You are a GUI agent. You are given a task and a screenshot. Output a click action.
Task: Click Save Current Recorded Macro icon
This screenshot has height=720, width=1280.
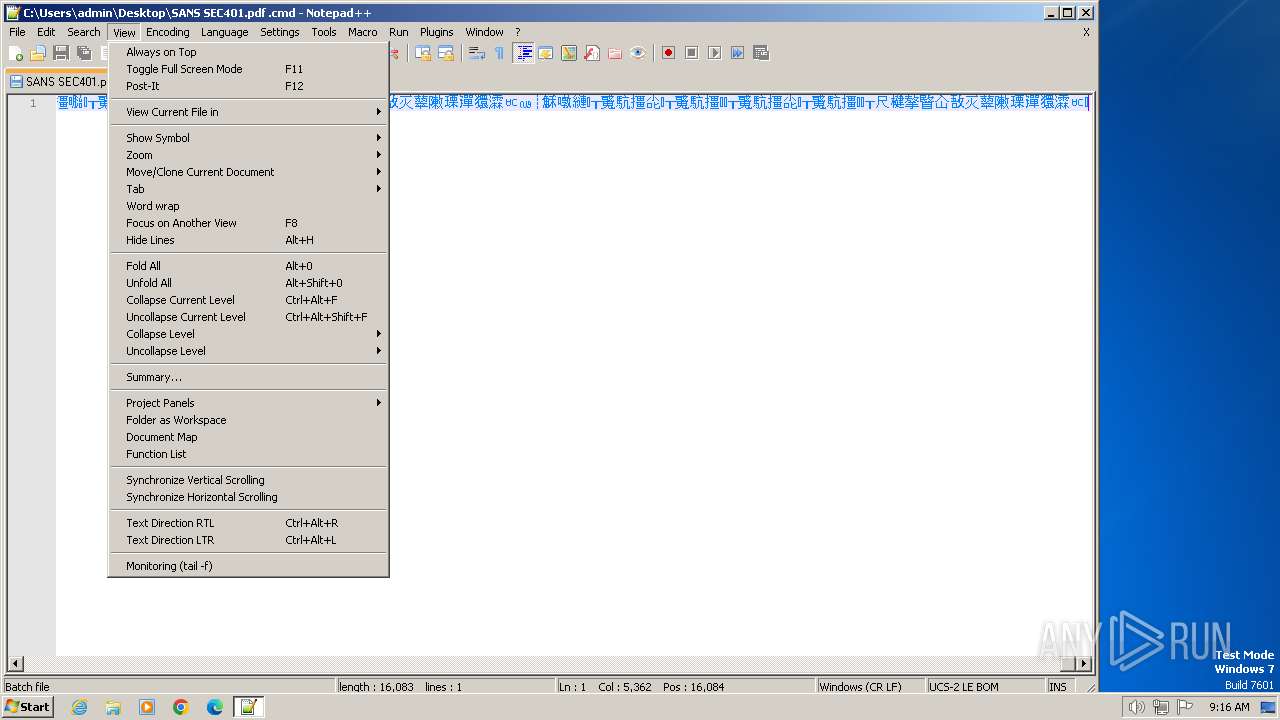pos(760,53)
